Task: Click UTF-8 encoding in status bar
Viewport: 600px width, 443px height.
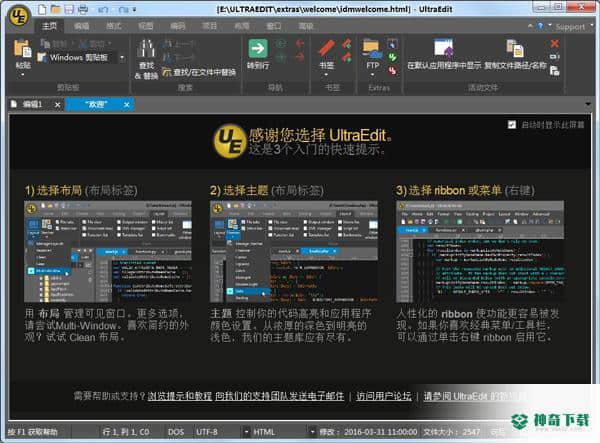Action: pyautogui.click(x=207, y=432)
